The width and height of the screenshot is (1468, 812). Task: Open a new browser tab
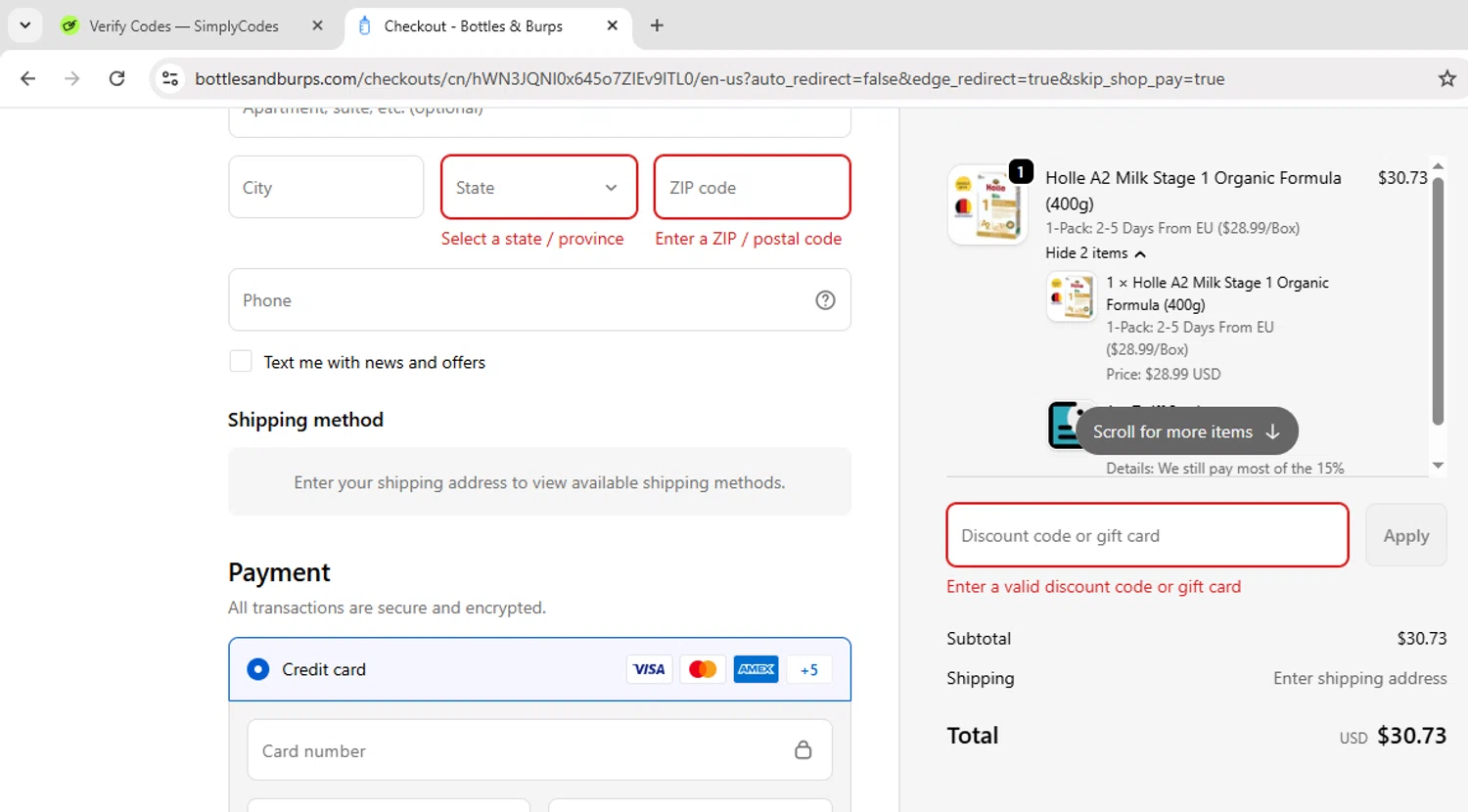657,25
